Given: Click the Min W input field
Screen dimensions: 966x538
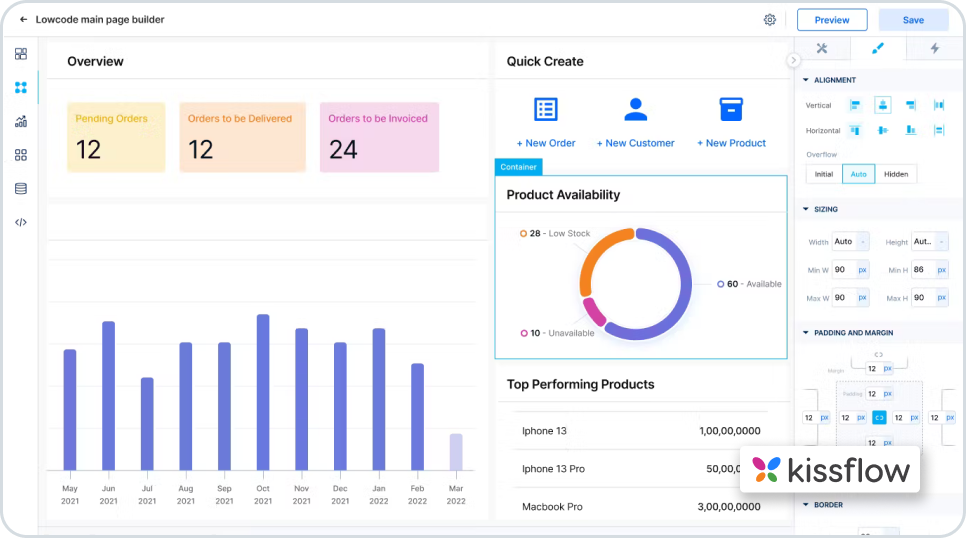Looking at the screenshot, I should click(x=843, y=270).
